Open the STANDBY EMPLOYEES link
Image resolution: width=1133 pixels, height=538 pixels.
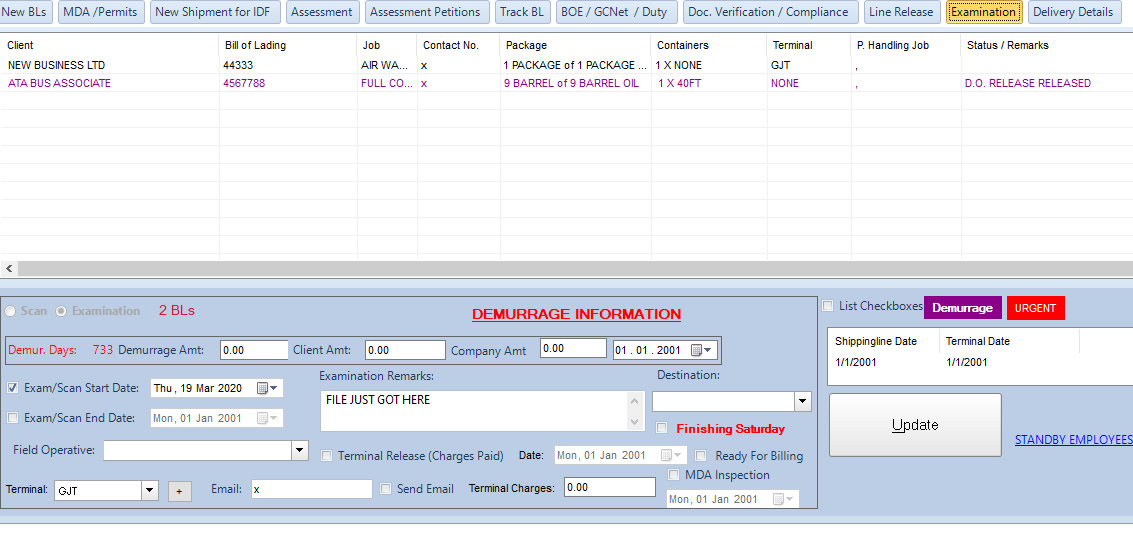coord(1073,440)
